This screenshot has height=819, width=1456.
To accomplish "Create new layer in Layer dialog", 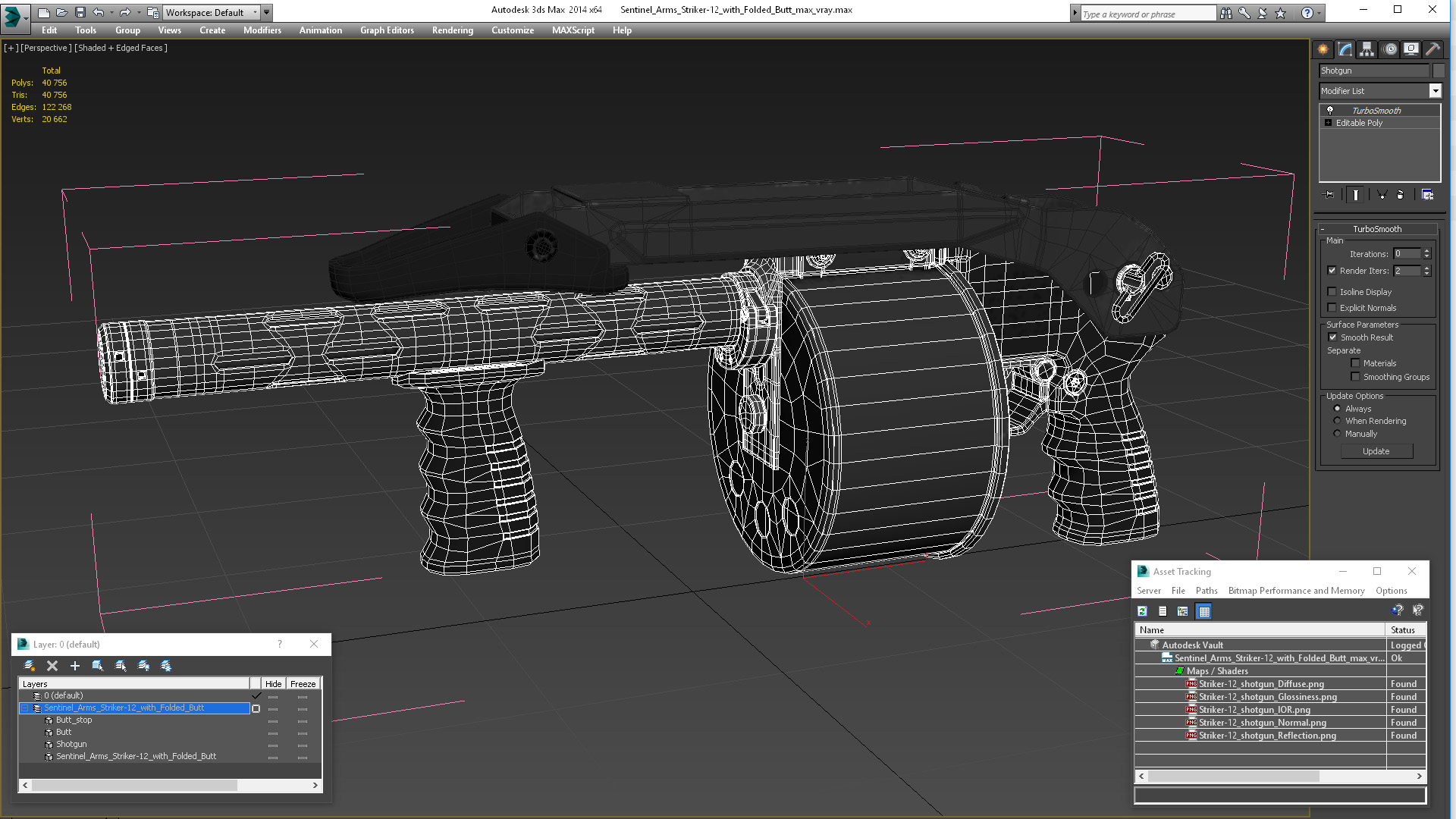I will (30, 666).
